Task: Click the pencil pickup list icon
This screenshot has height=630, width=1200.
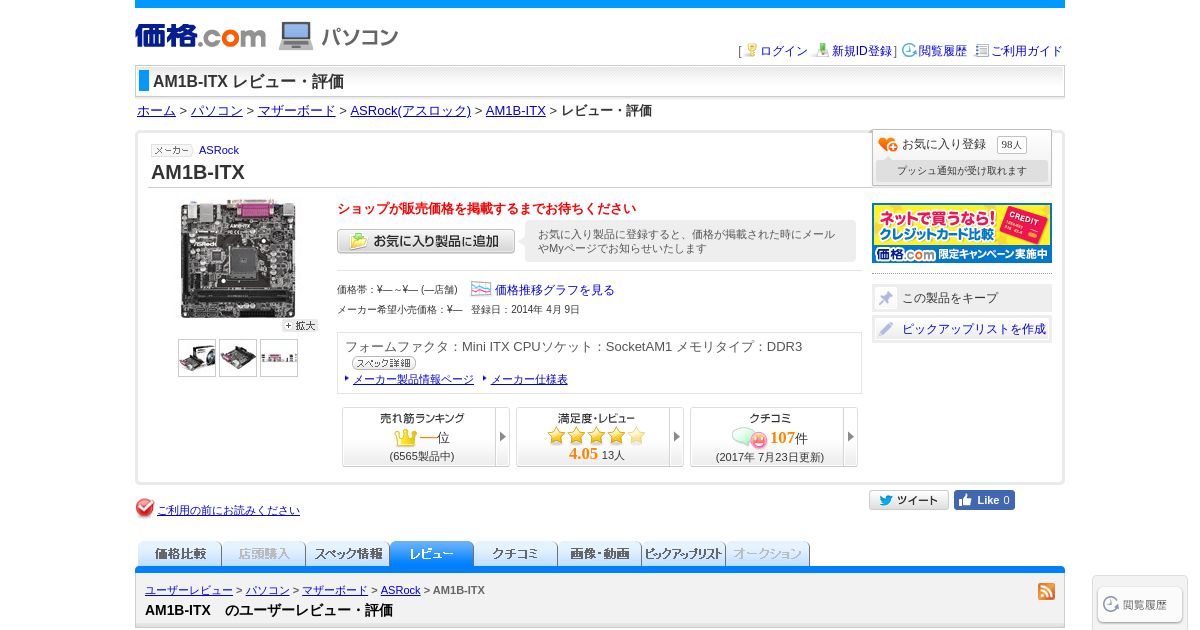Action: (886, 329)
